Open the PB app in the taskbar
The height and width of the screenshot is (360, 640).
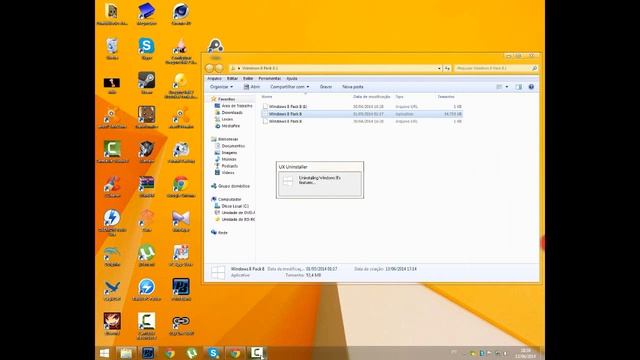[148, 353]
